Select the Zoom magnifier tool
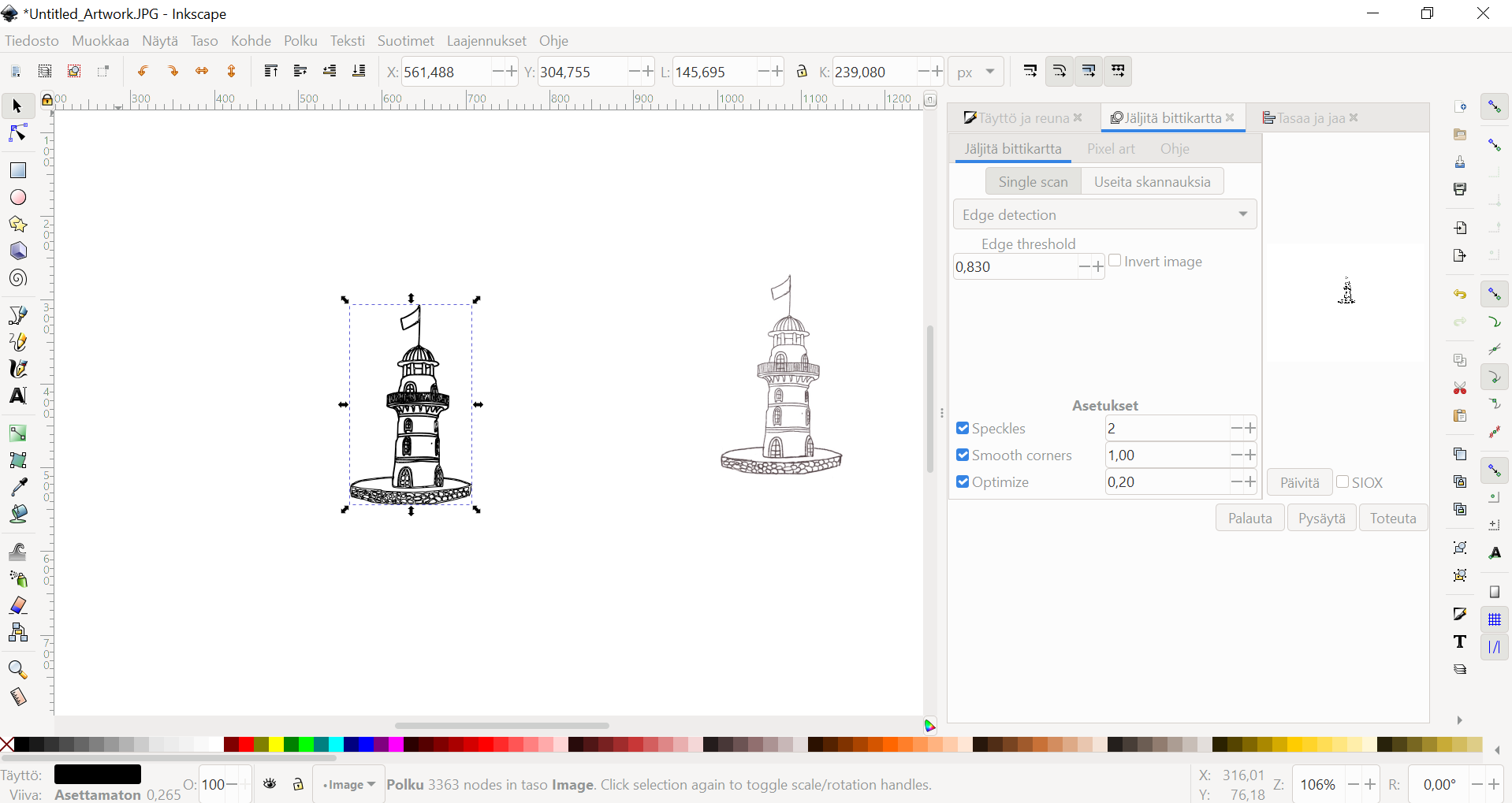The height and width of the screenshot is (803, 1512). pos(18,670)
